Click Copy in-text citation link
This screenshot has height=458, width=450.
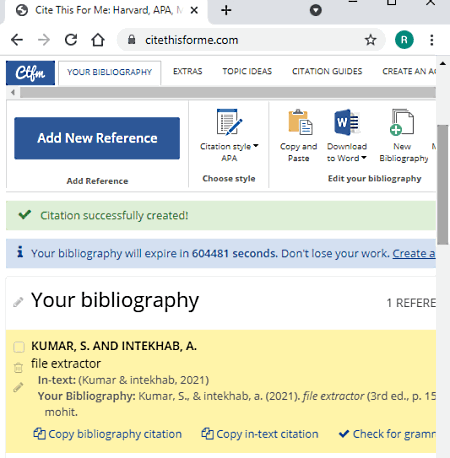point(260,434)
